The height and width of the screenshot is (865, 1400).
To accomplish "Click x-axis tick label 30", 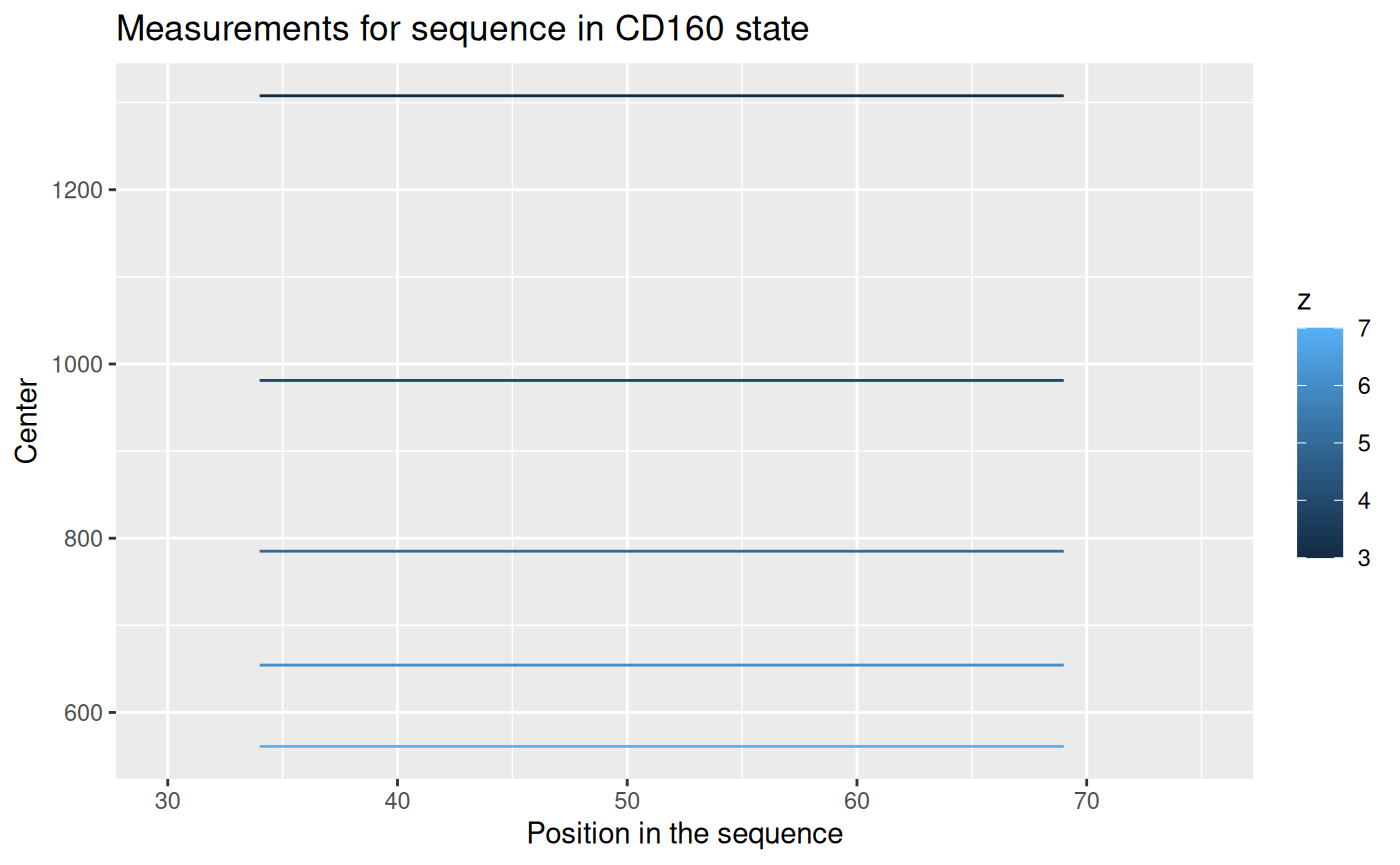I will [x=168, y=801].
